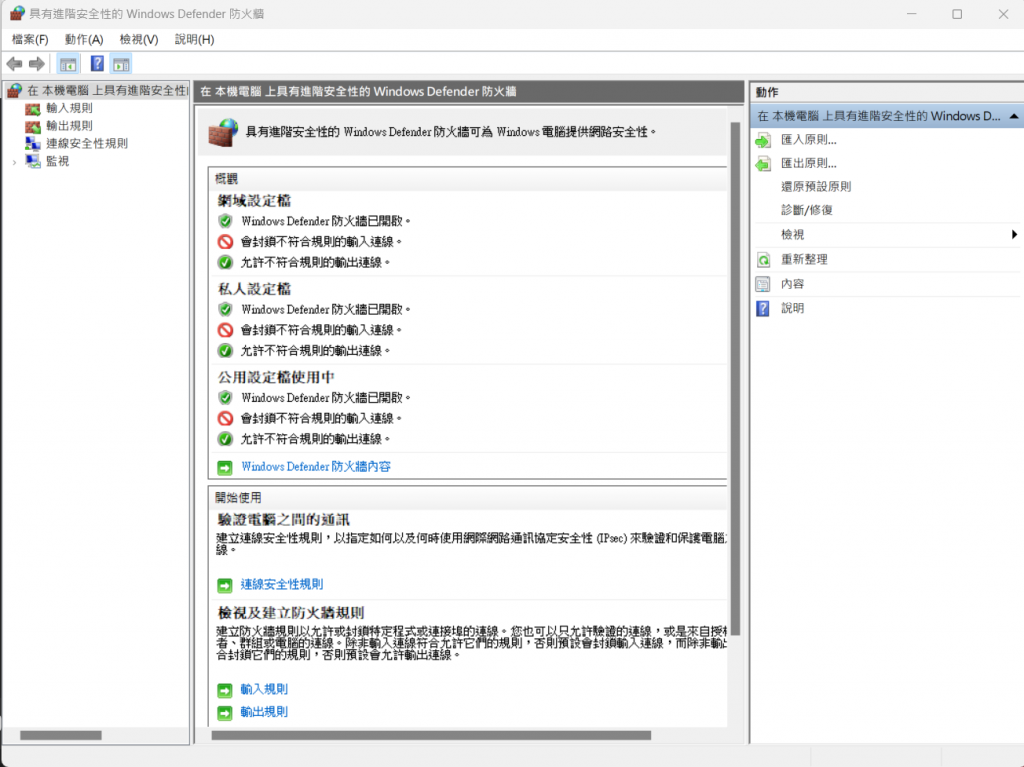The height and width of the screenshot is (767, 1024).
Task: Click the 監視 monitor icon in the tree
Action: point(33,161)
